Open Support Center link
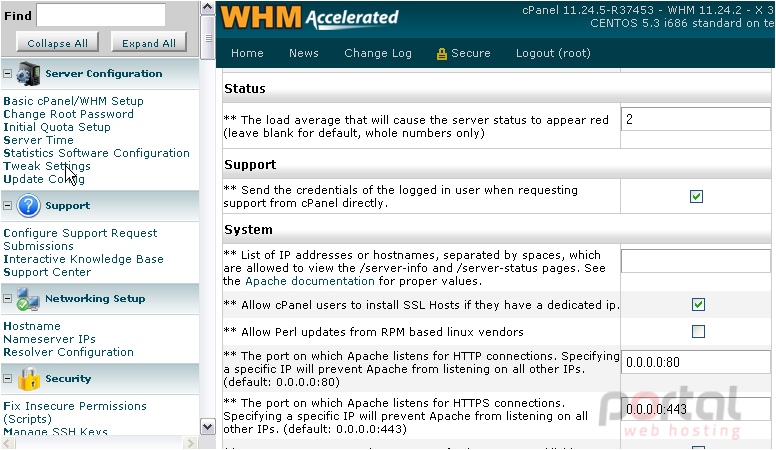 (x=47, y=272)
